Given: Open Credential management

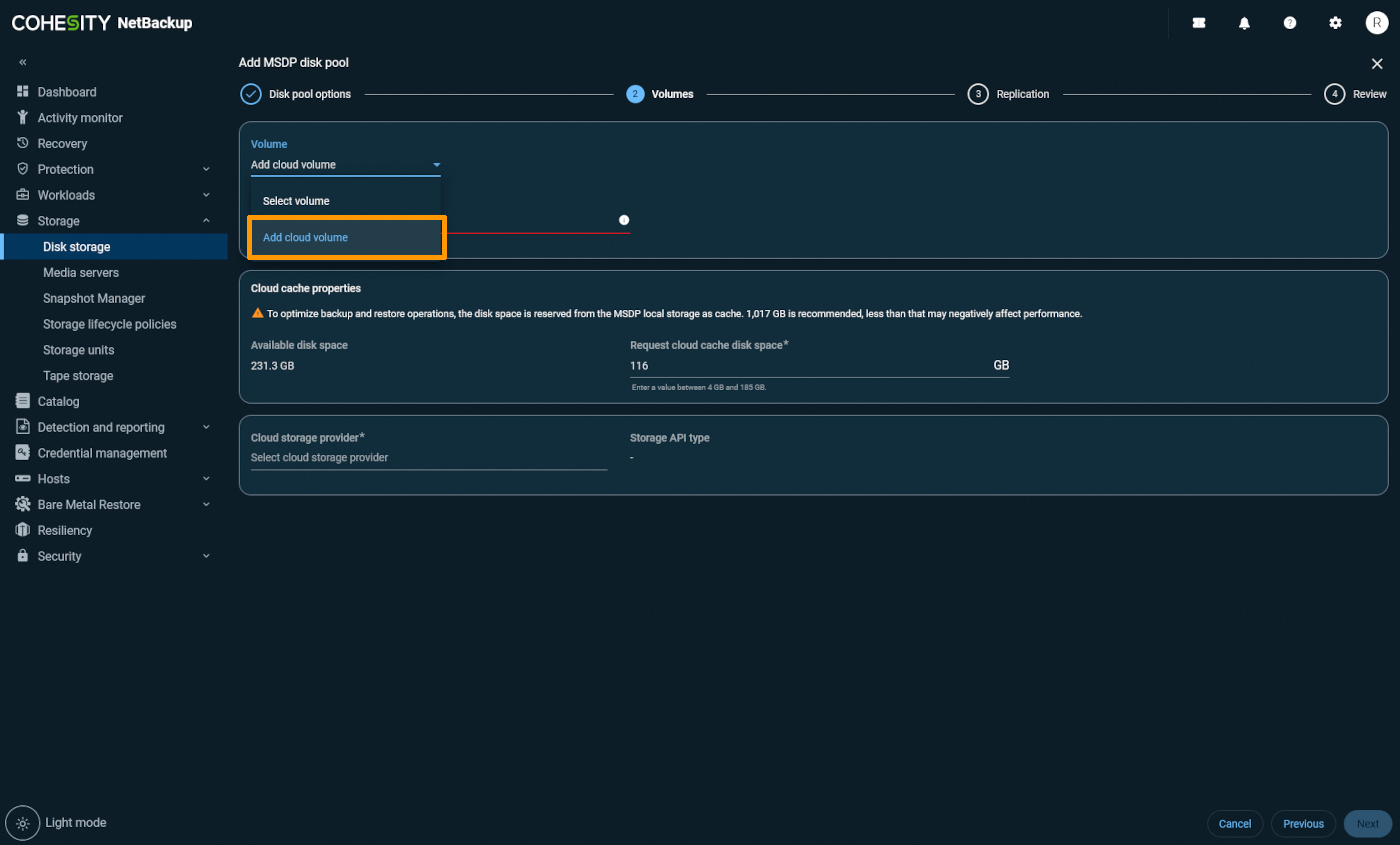Looking at the screenshot, I should click(101, 452).
